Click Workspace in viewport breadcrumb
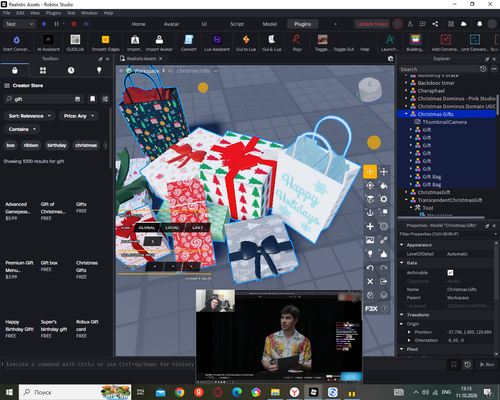The image size is (500, 400). click(x=146, y=71)
